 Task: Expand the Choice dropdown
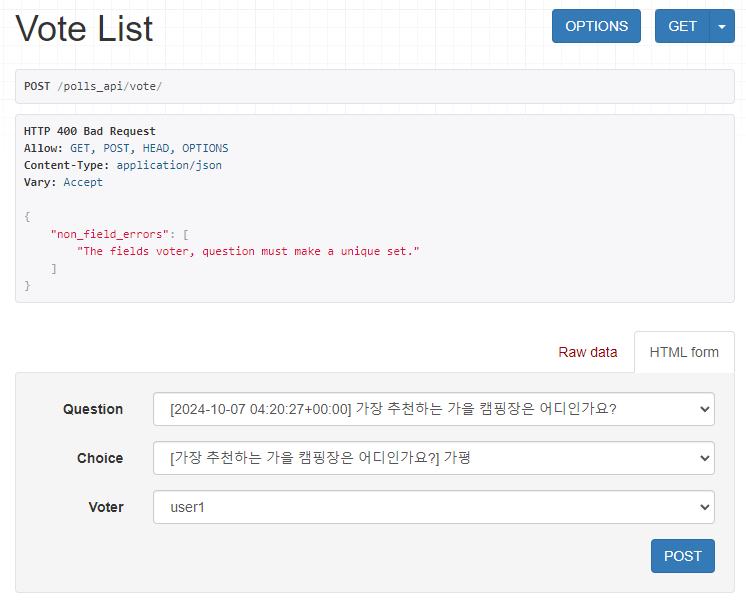coord(434,458)
